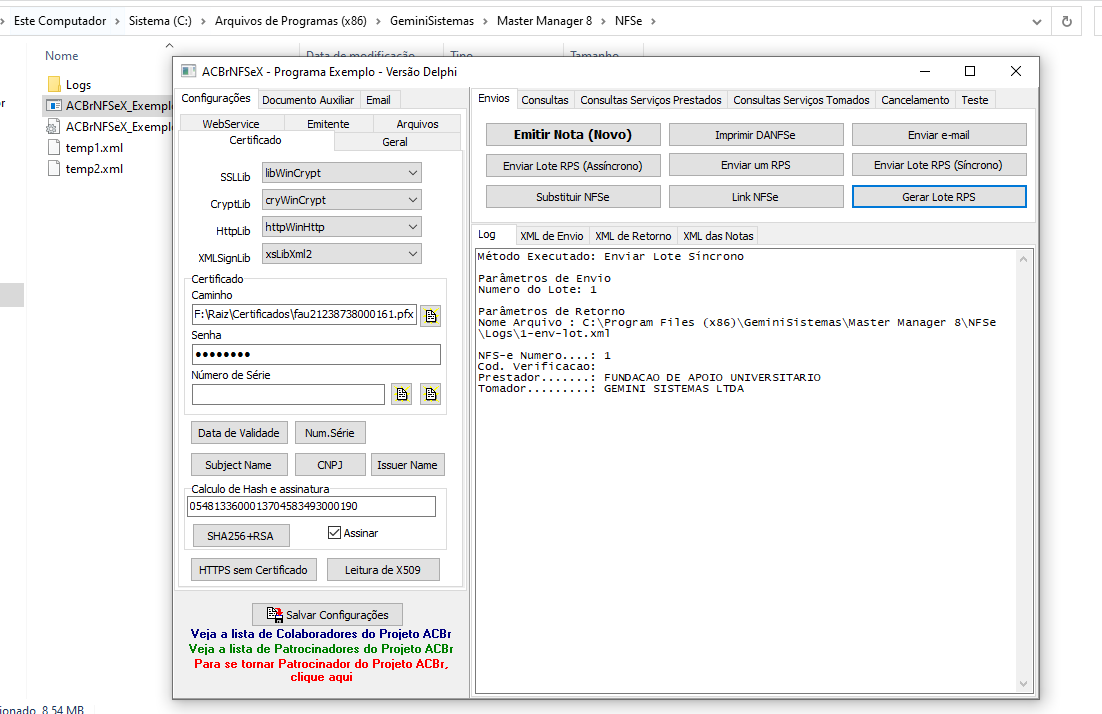Click Imprimir DANFSe button
This screenshot has width=1102, height=714.
(756, 135)
